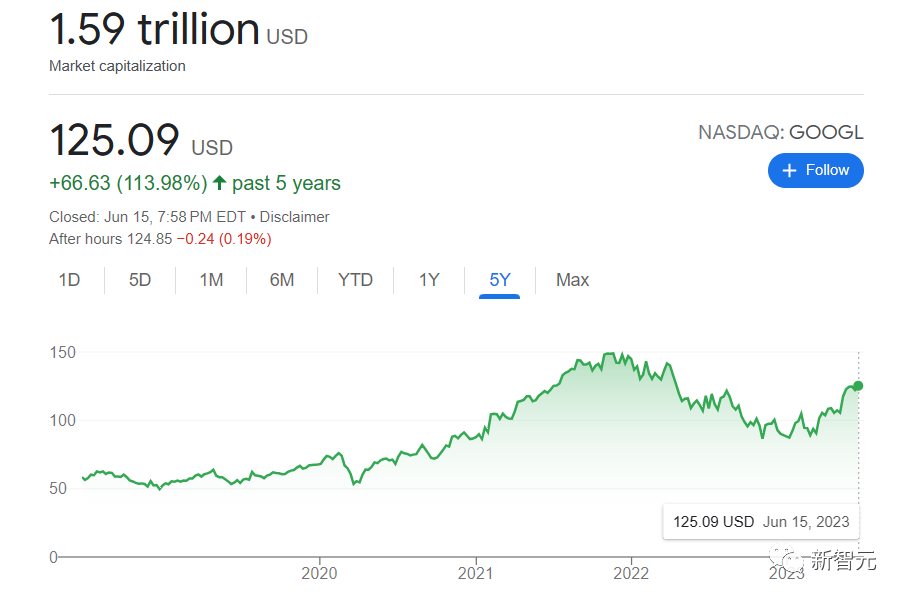Switch chart to 1M range
This screenshot has height=600, width=906.
211,280
